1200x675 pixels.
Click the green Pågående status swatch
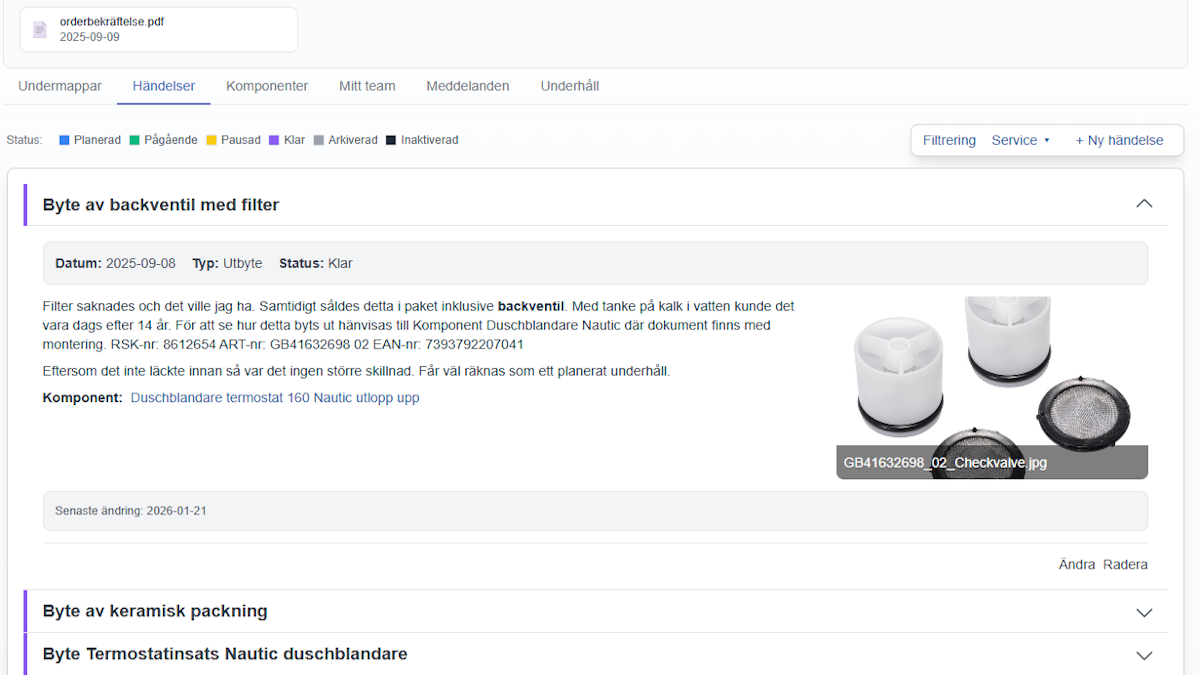tap(134, 140)
